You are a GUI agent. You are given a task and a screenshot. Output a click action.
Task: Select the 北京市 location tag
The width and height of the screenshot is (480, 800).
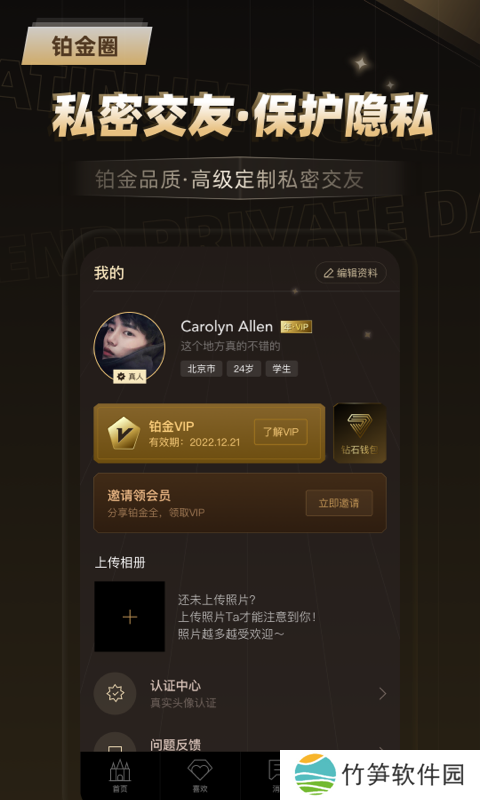(x=201, y=368)
